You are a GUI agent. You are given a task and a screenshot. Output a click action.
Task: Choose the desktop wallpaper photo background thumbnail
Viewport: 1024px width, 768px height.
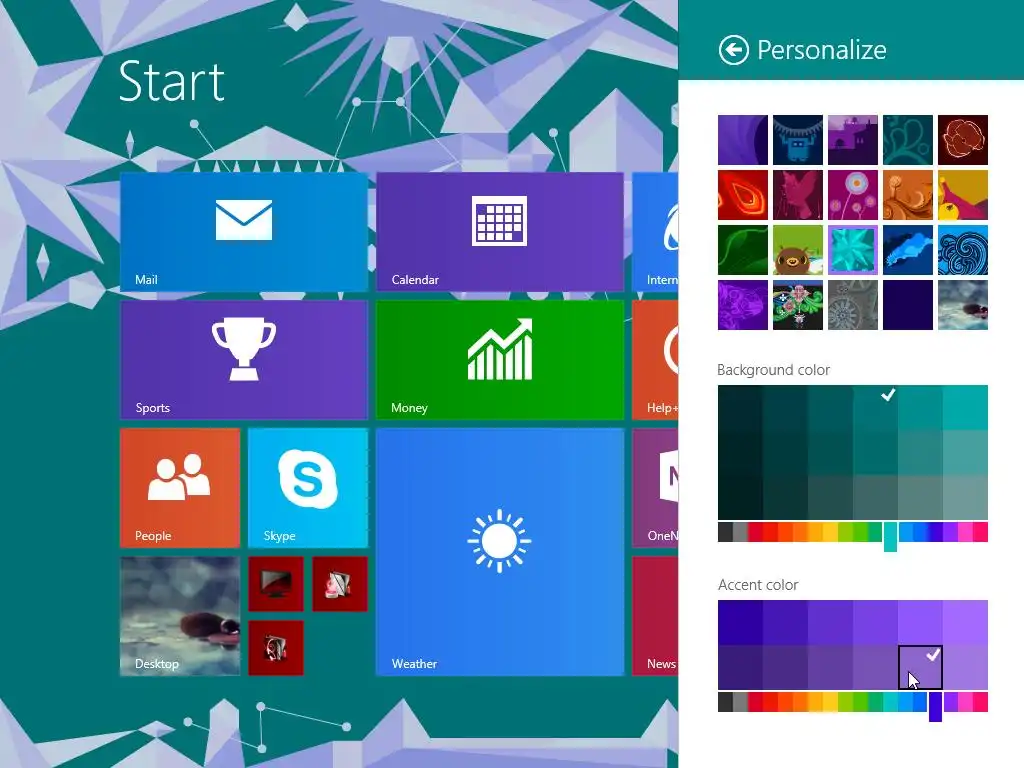coord(963,304)
